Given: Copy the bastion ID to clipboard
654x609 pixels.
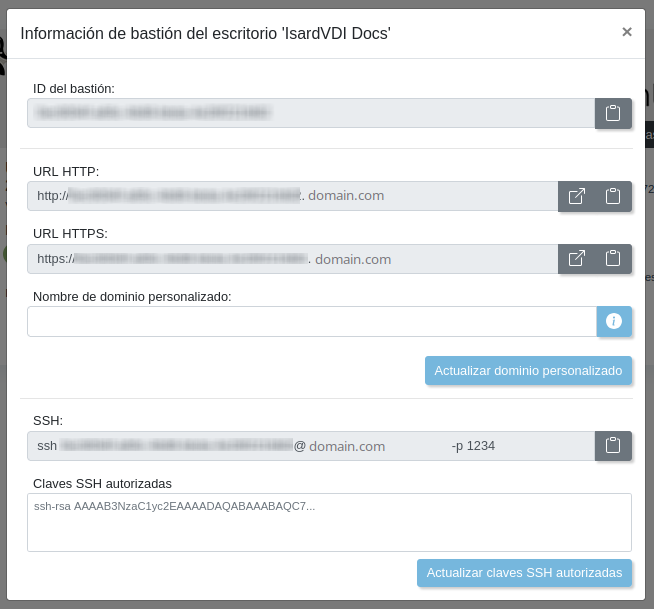Looking at the screenshot, I should (x=613, y=114).
